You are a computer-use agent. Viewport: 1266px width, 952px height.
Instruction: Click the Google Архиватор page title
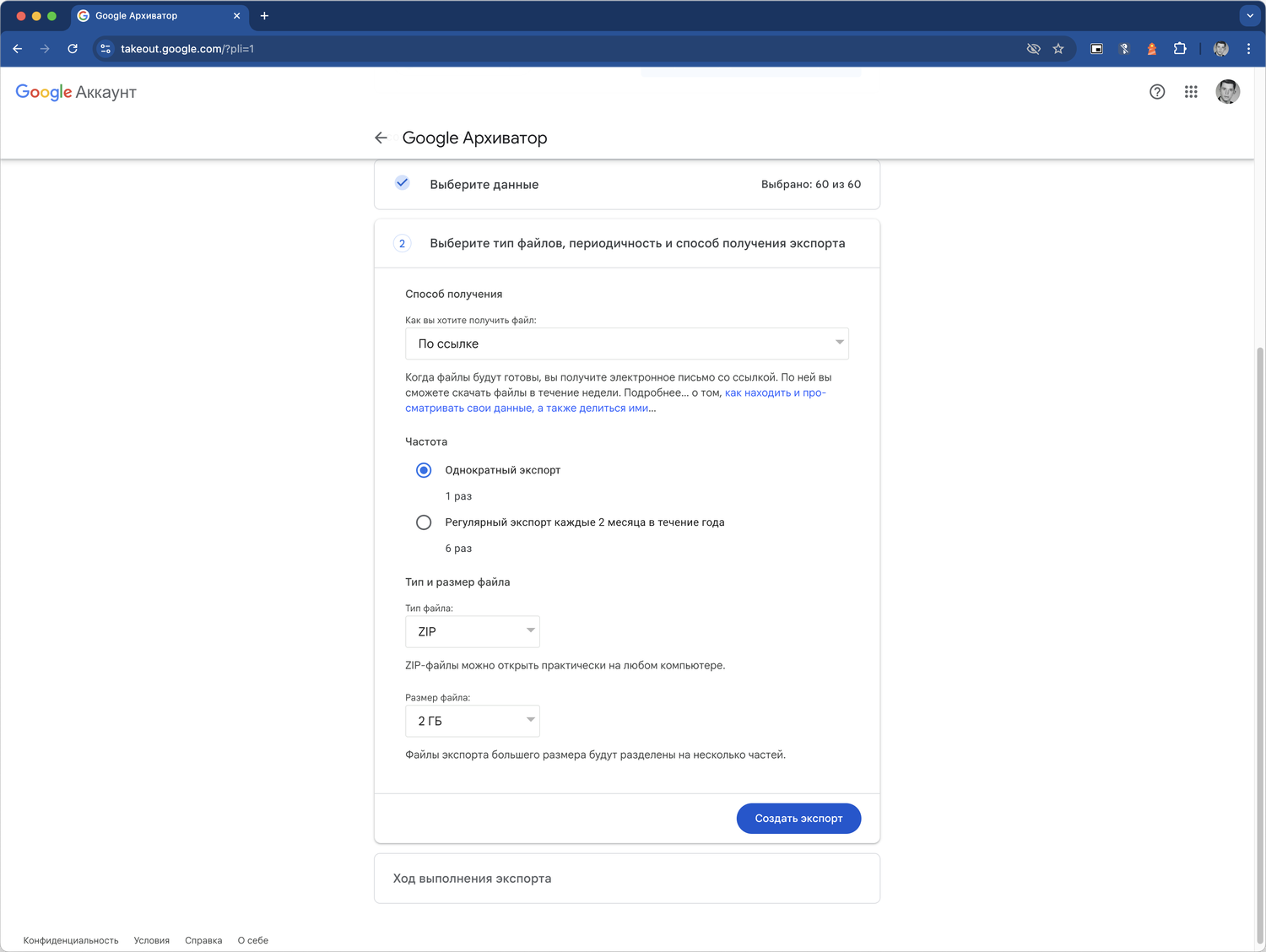(475, 138)
